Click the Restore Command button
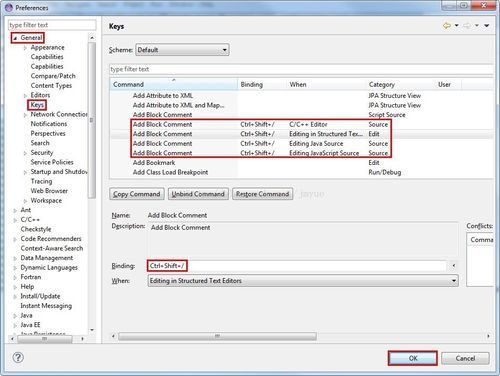This screenshot has height=376, width=500. (x=263, y=194)
